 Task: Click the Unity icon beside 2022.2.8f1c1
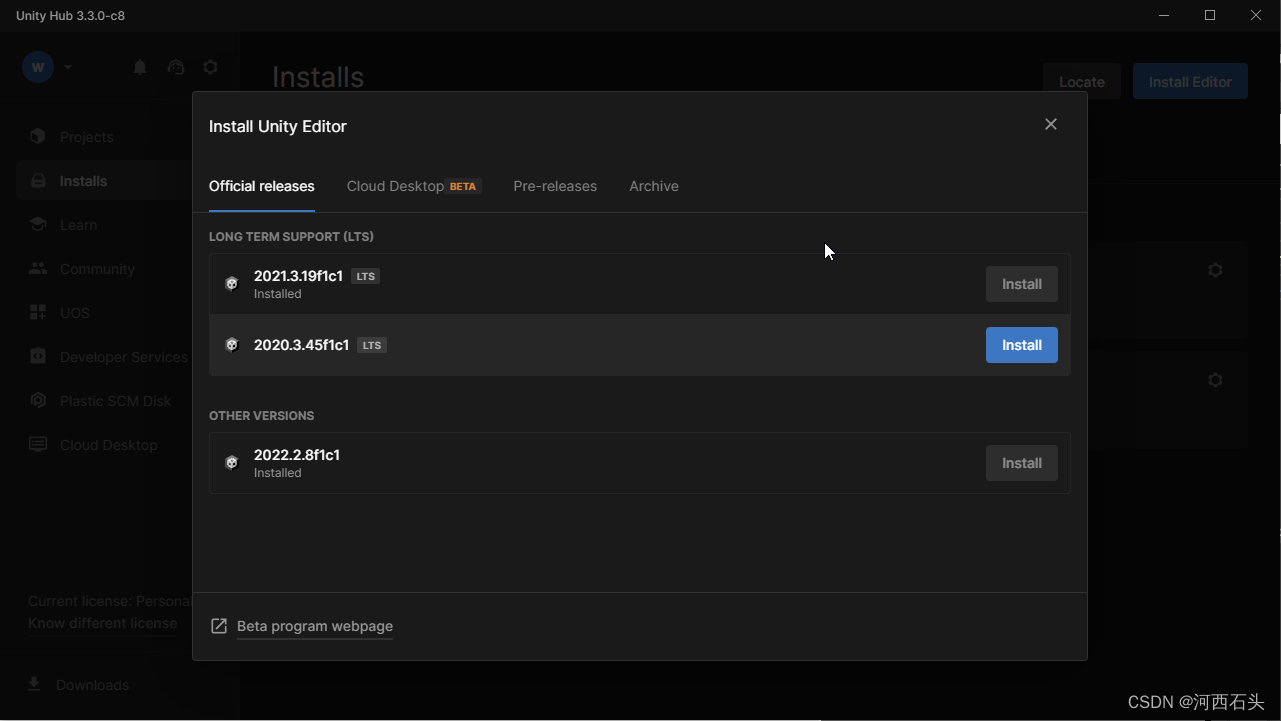[x=232, y=463]
